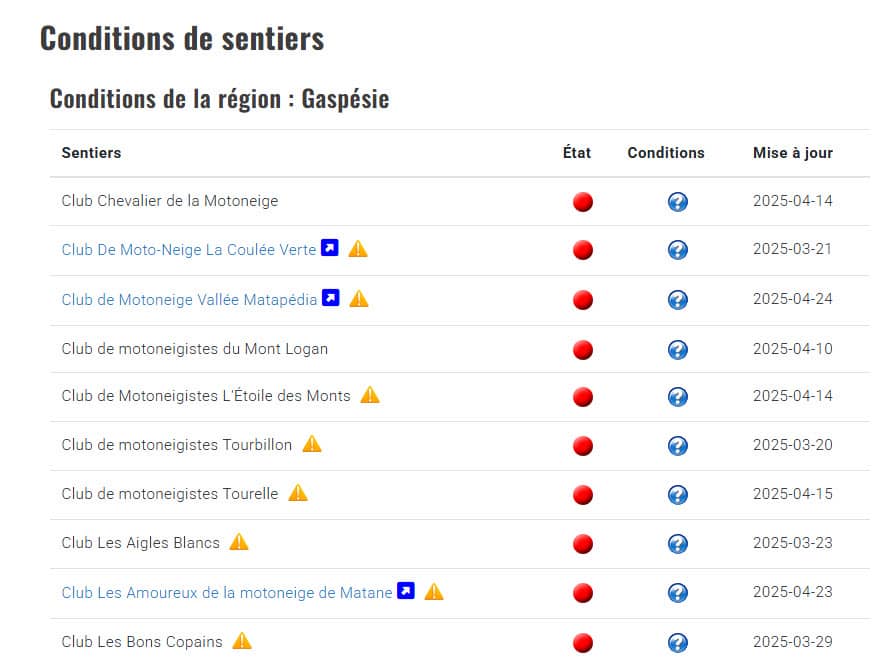
Task: Click the update date 2025-03-20 for Tourbillon
Action: tap(793, 444)
